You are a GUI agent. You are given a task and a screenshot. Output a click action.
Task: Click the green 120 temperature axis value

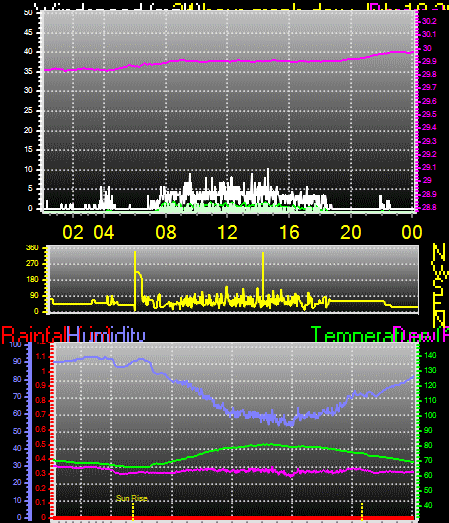coord(430,386)
